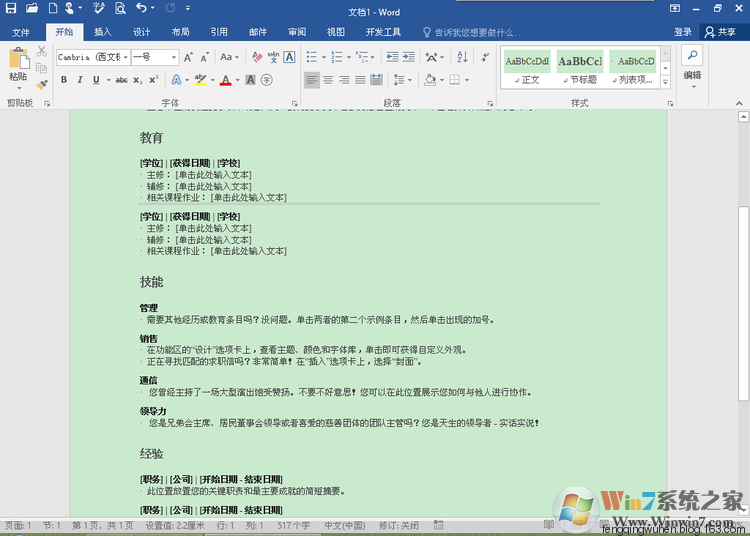Click the Format Painter brush icon
The width and height of the screenshot is (750, 536).
click(42, 86)
